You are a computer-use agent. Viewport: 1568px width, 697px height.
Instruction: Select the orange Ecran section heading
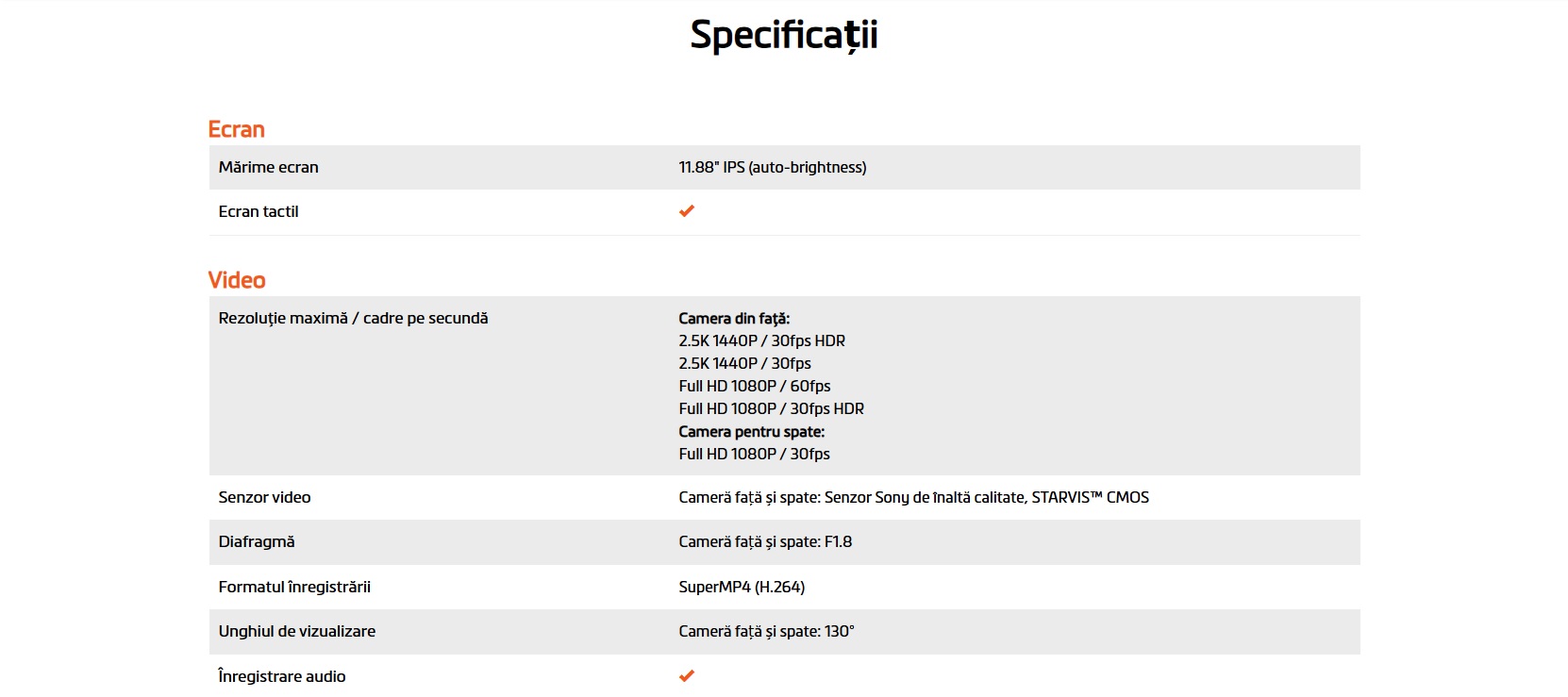236,129
